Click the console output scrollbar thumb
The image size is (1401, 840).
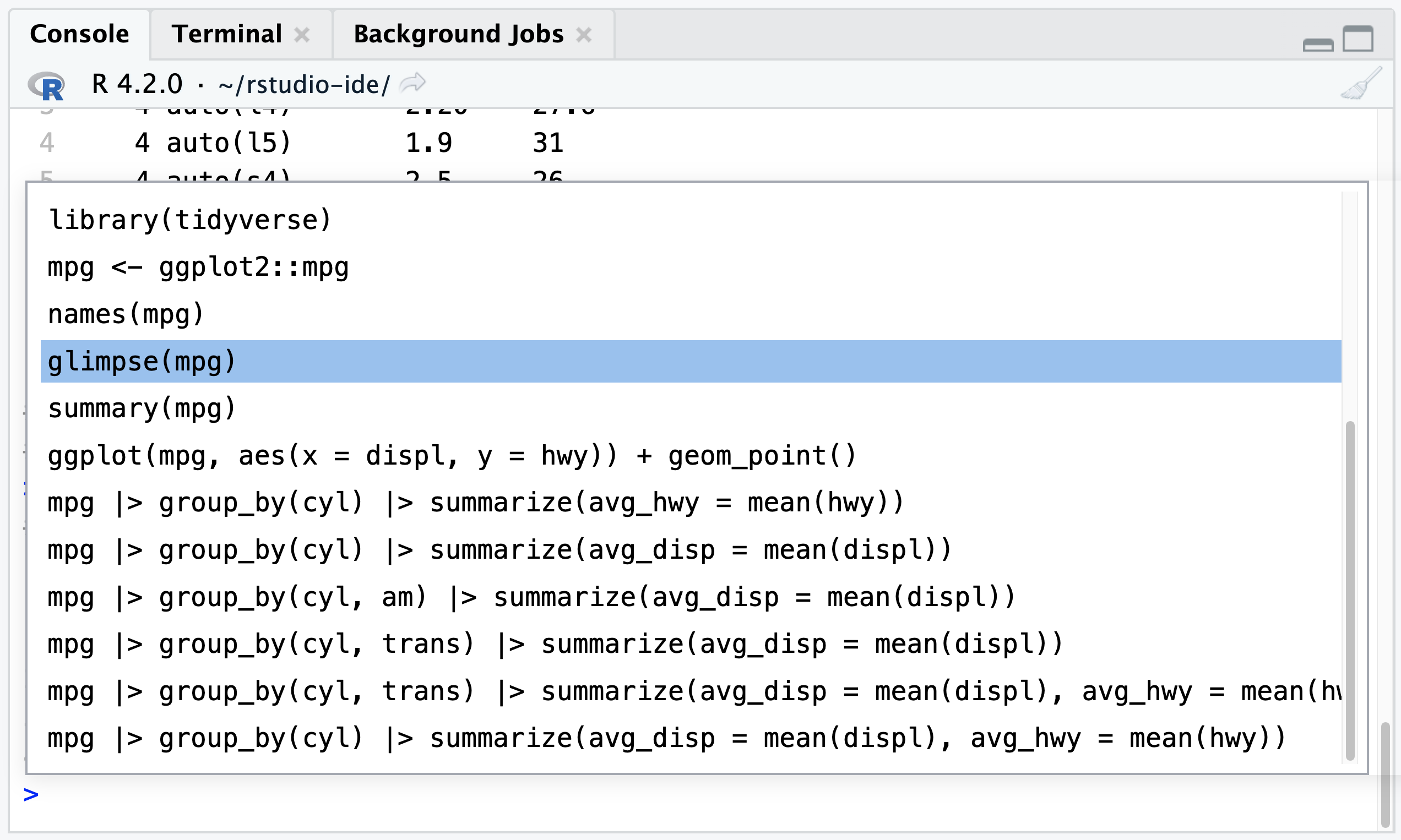point(1385,774)
